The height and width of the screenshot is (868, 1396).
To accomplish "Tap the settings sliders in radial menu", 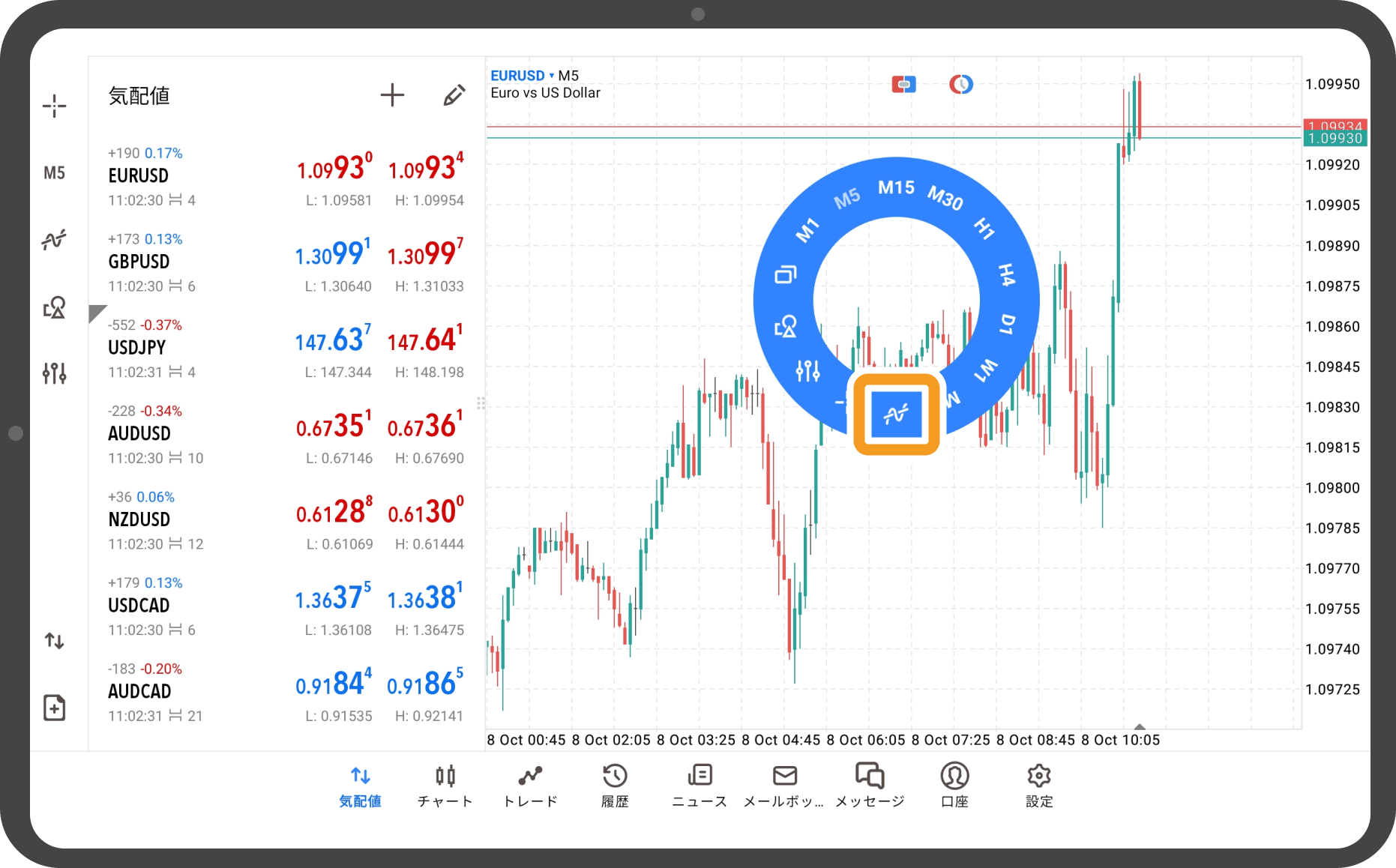I will [808, 370].
